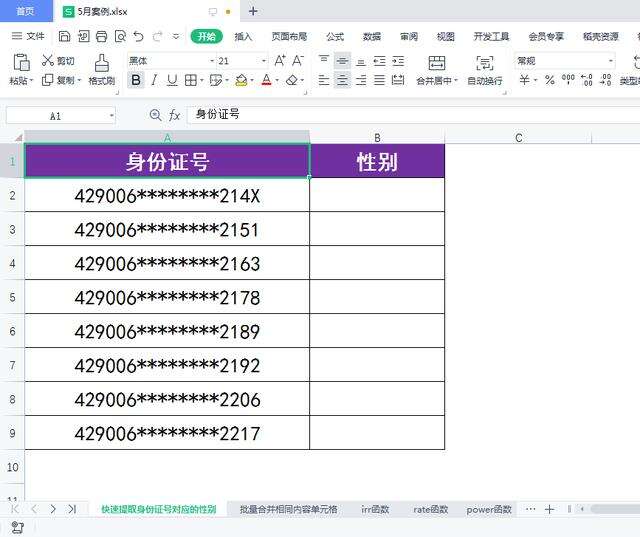This screenshot has height=537, width=640.
Task: Toggle bold formatting button
Action: click(136, 80)
